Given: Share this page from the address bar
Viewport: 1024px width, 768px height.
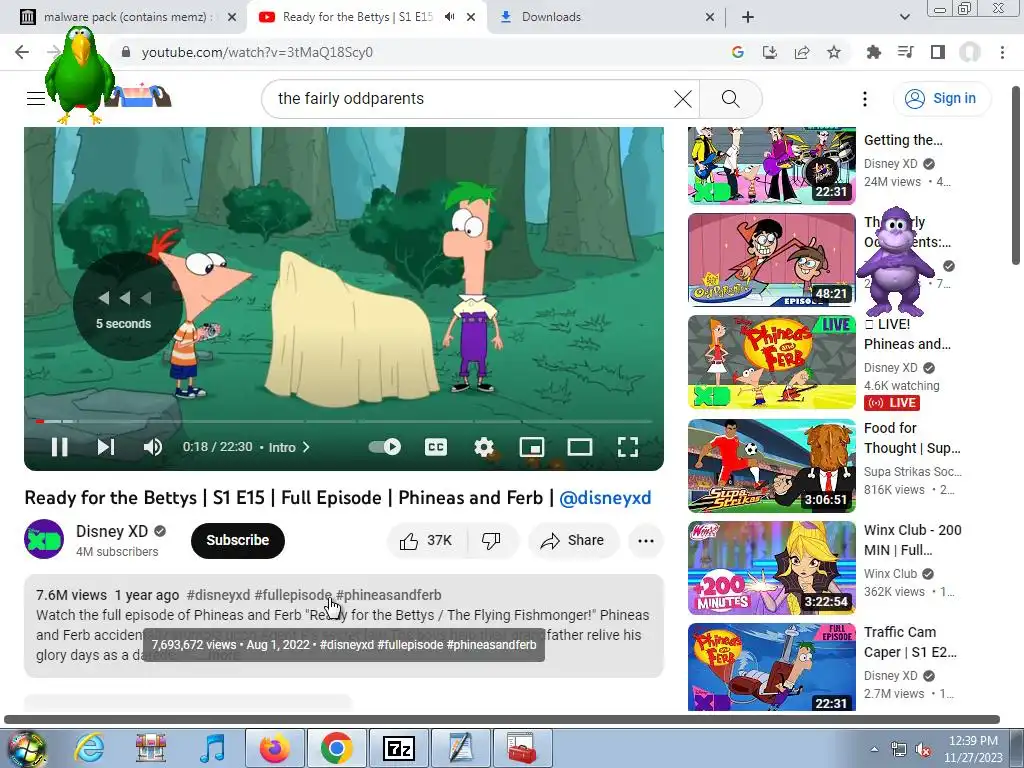Looking at the screenshot, I should [802, 52].
